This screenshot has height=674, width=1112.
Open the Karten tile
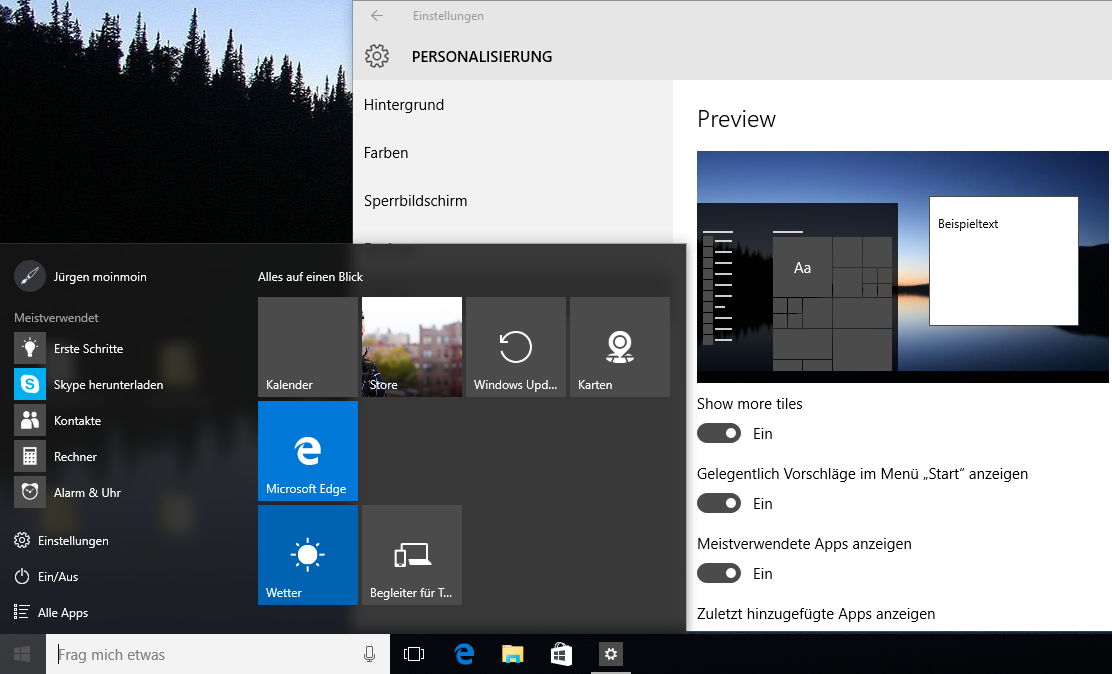tap(619, 347)
